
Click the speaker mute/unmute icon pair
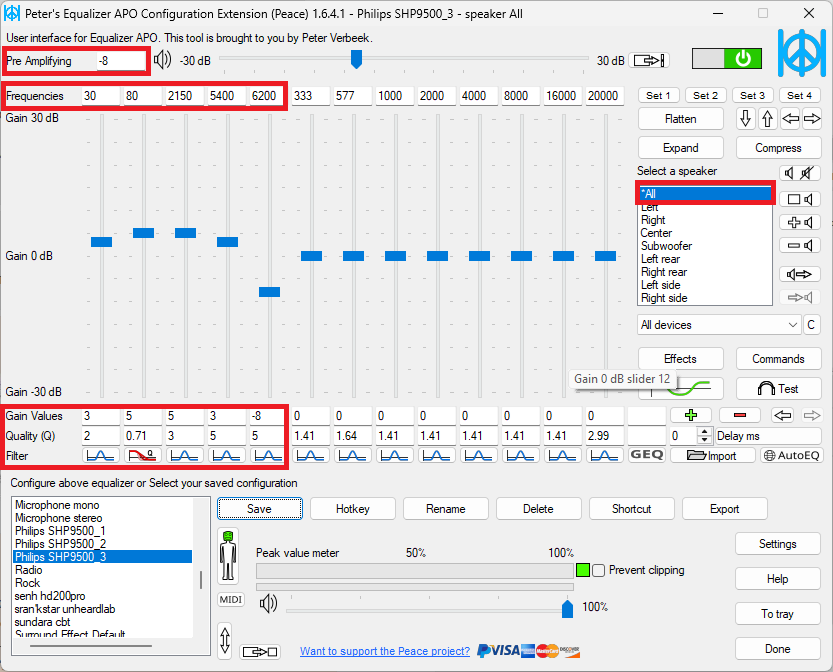(800, 173)
